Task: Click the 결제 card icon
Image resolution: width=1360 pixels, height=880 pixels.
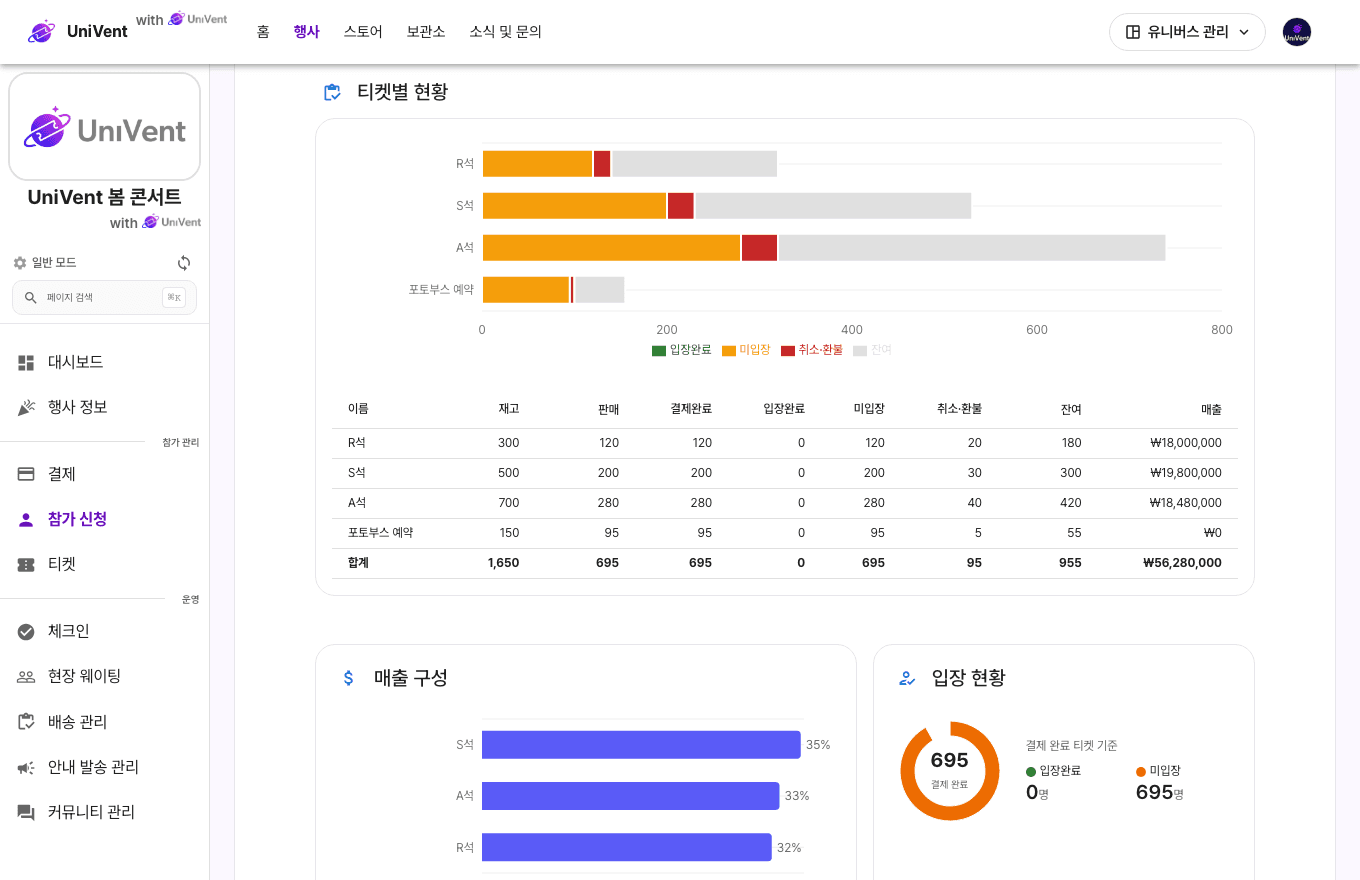Action: click(x=26, y=474)
